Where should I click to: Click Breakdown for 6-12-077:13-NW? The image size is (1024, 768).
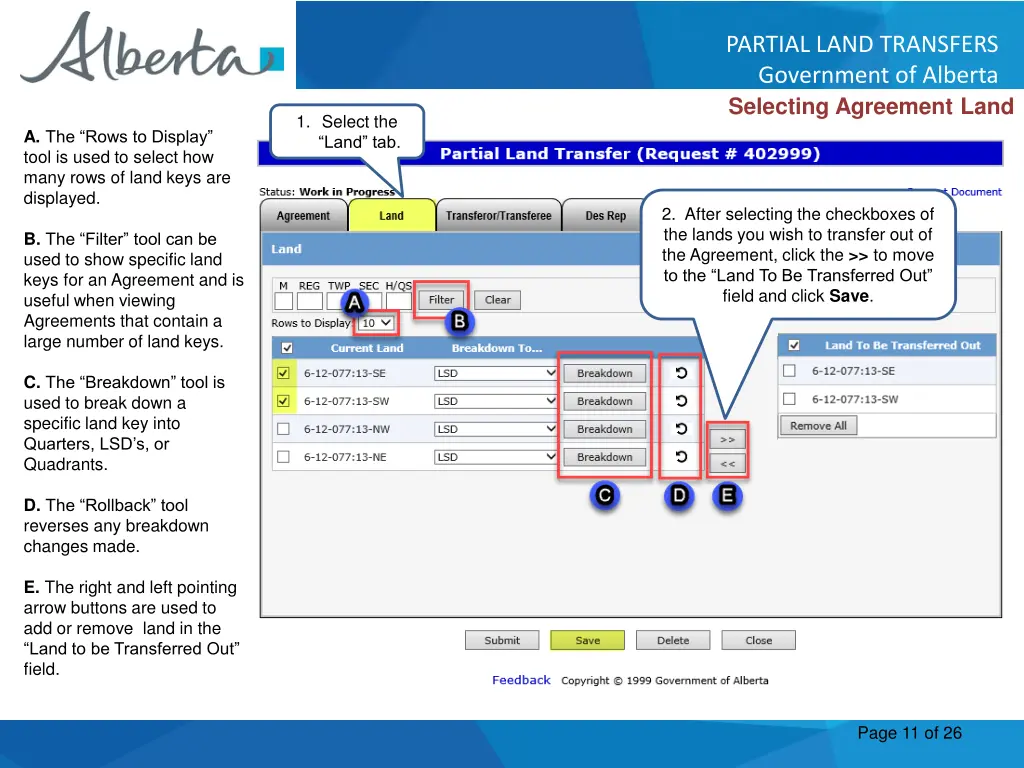click(605, 429)
